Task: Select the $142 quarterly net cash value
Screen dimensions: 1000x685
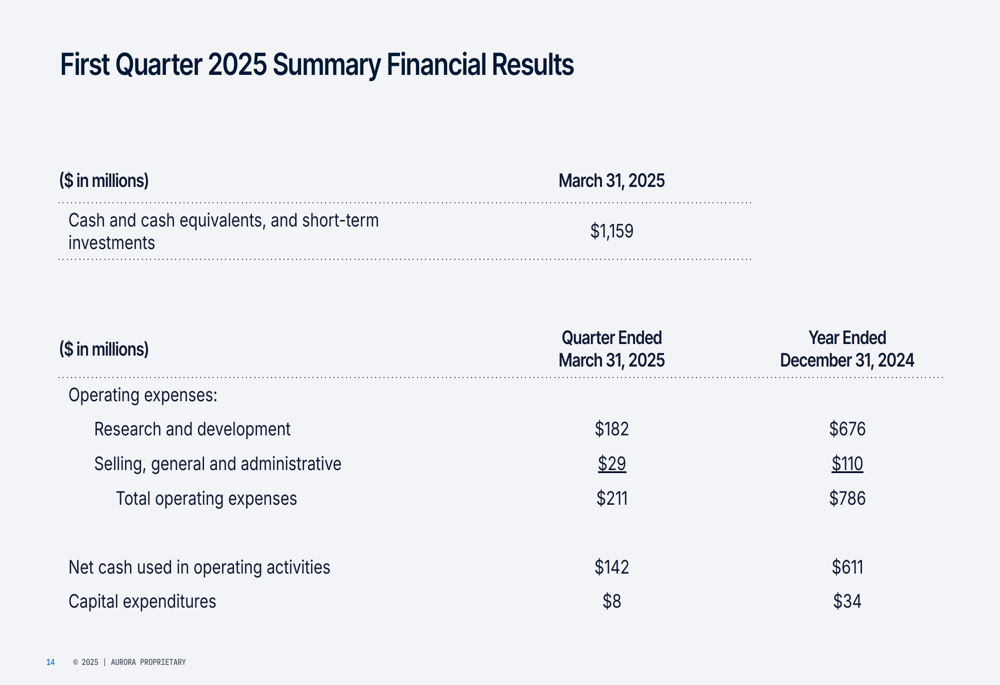Action: click(x=612, y=567)
